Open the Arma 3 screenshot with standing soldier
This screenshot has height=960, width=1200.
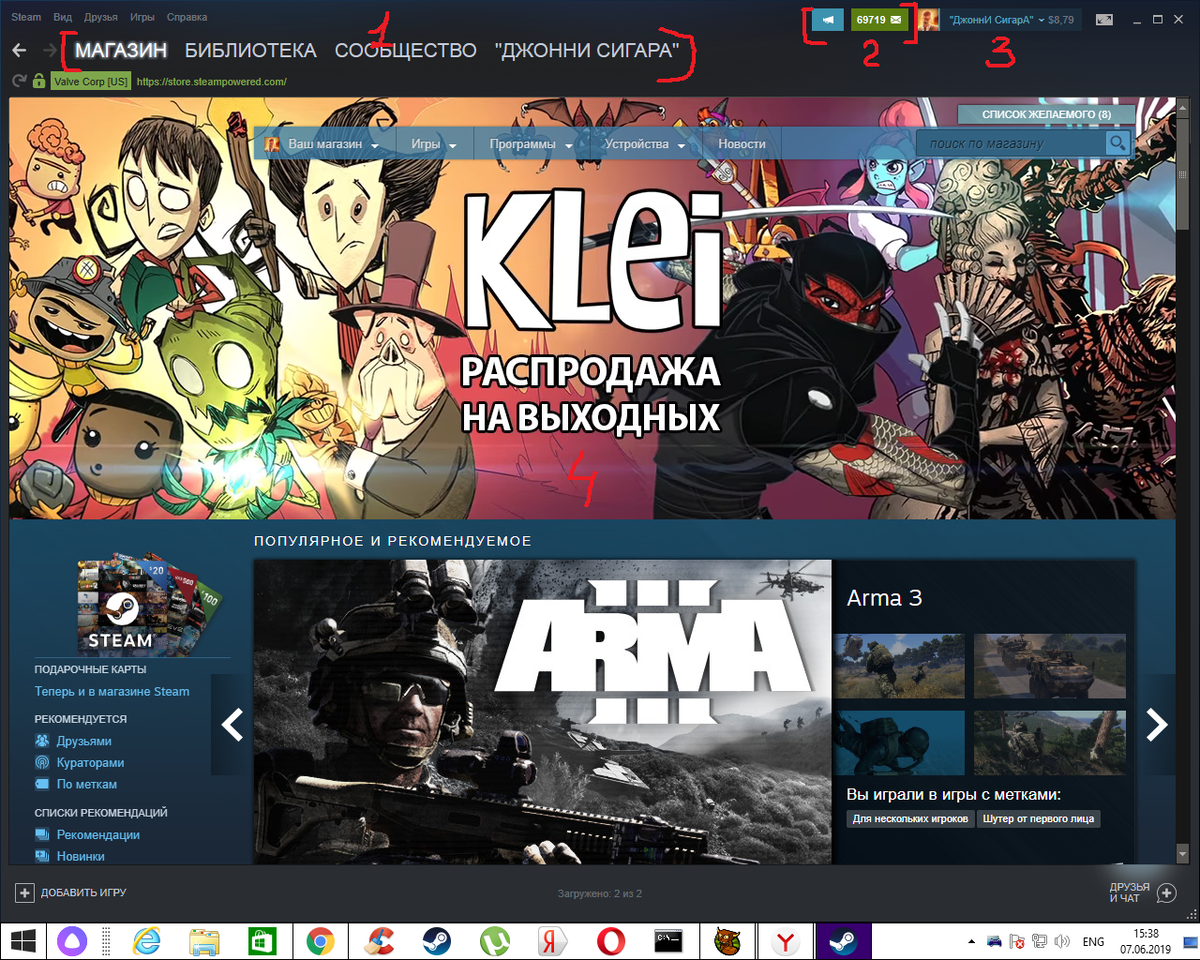(x=900, y=665)
